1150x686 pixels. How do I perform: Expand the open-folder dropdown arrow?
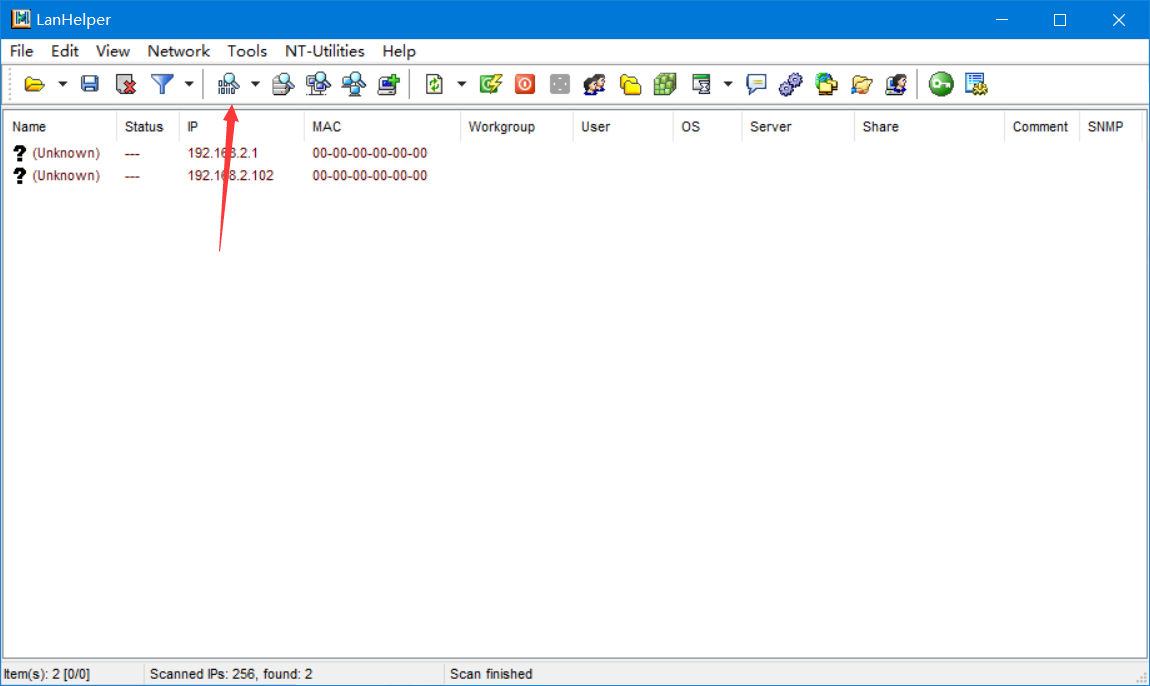[62, 84]
